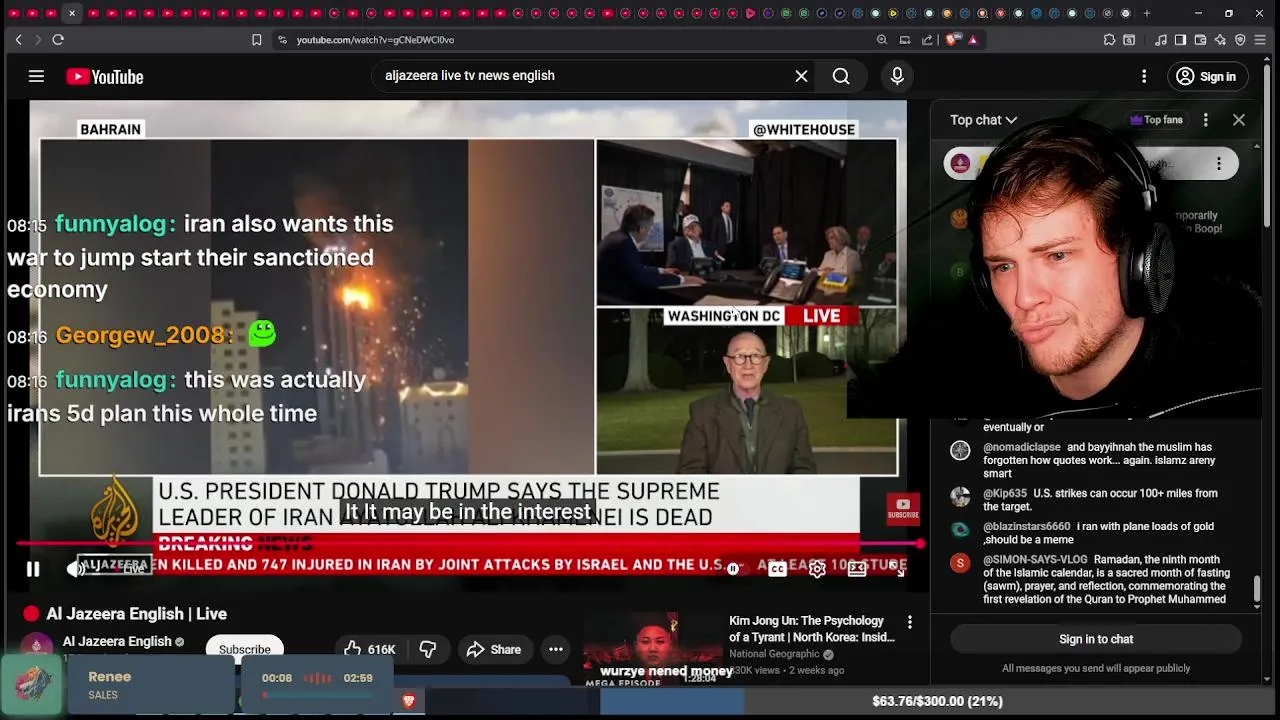The image size is (1280, 720).
Task: Open more actions below the video
Action: [556, 649]
